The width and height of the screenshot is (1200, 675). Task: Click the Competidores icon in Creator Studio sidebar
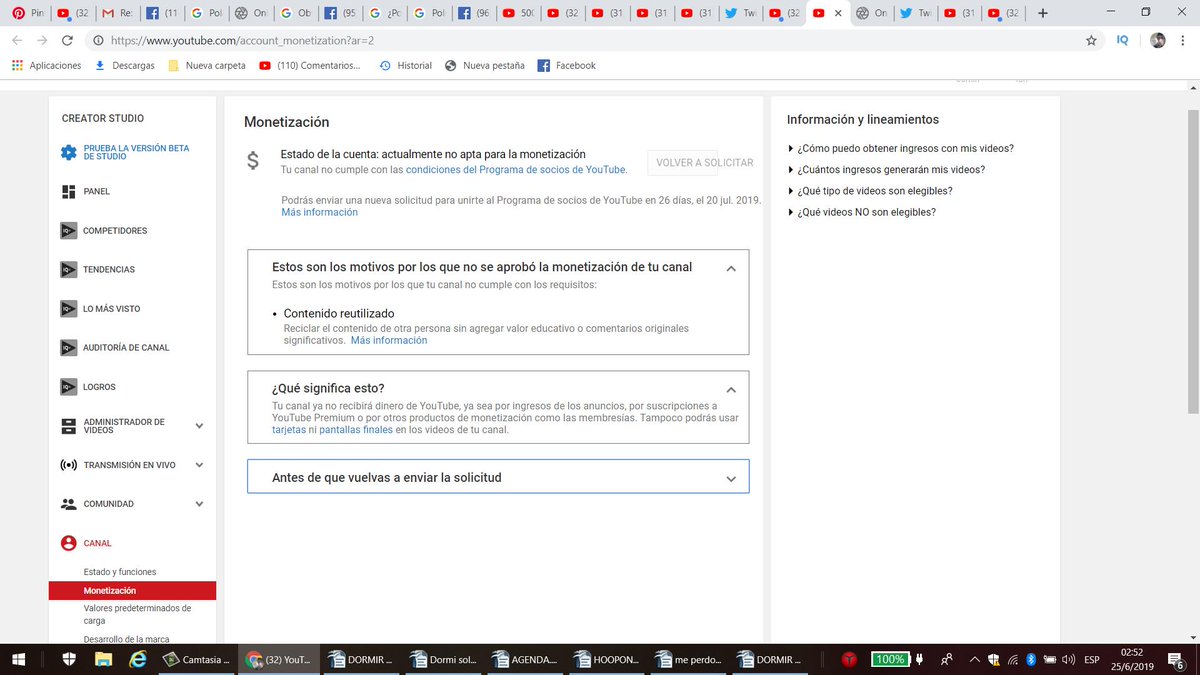click(x=68, y=230)
